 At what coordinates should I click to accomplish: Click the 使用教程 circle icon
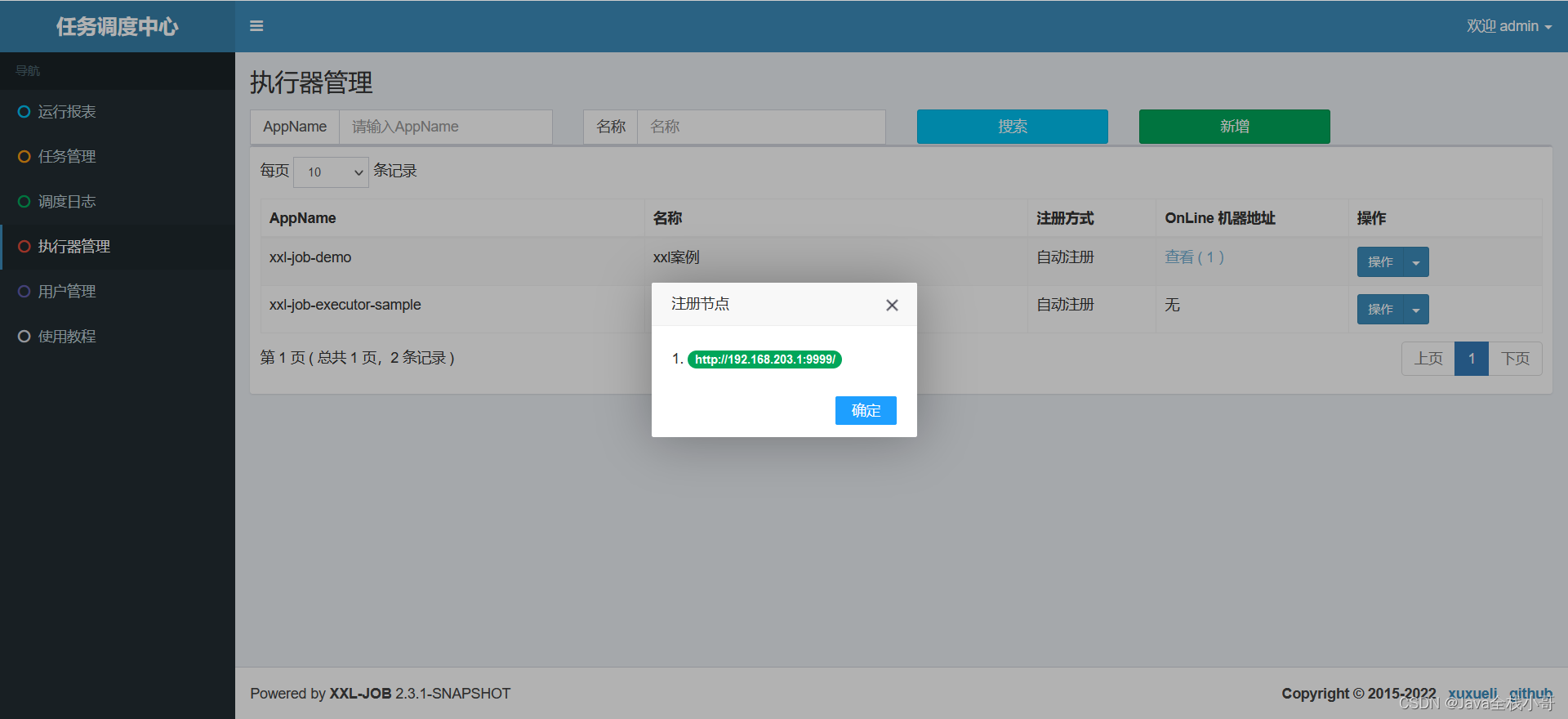(24, 337)
